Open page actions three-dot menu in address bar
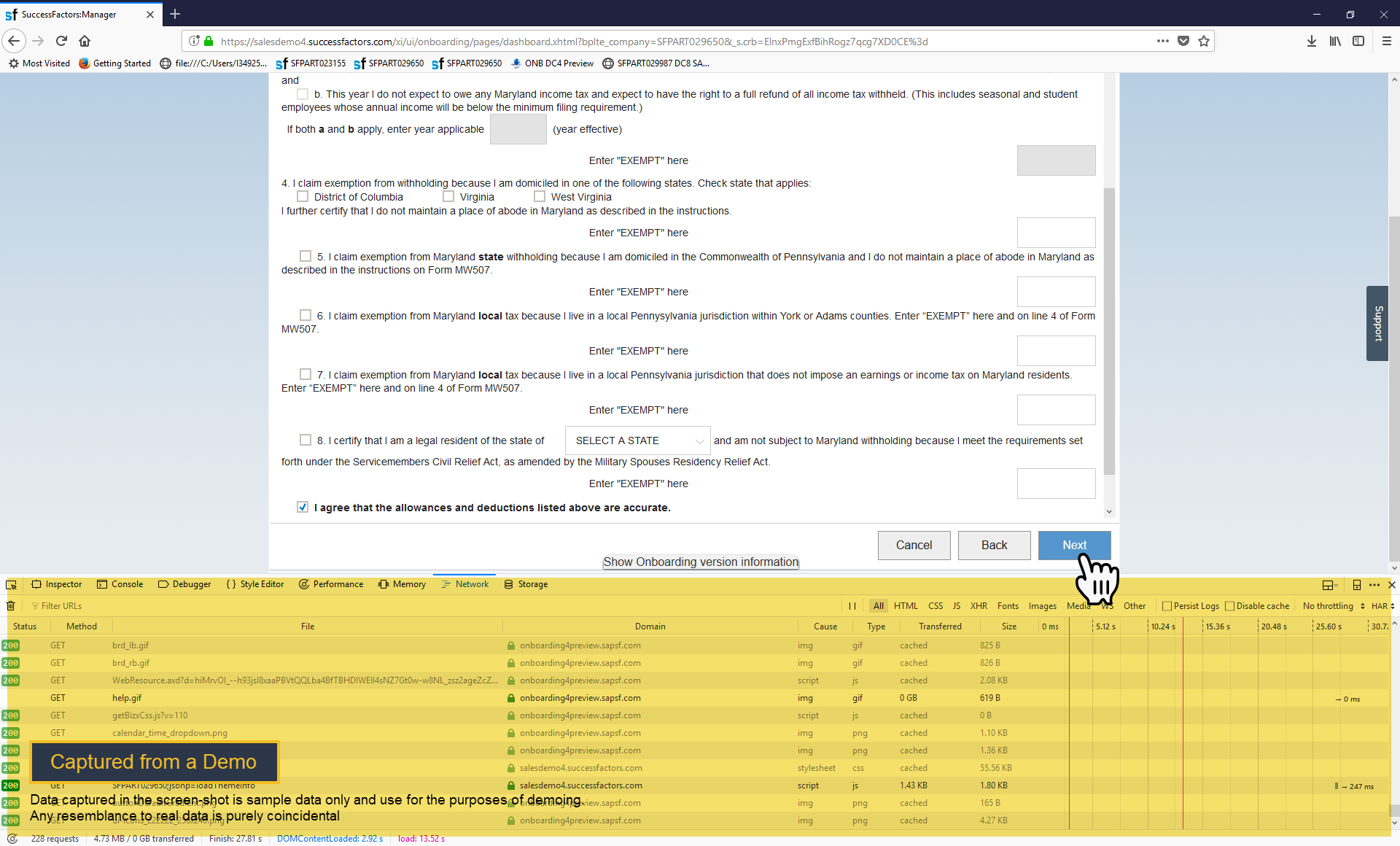1400x846 pixels. [x=1163, y=41]
